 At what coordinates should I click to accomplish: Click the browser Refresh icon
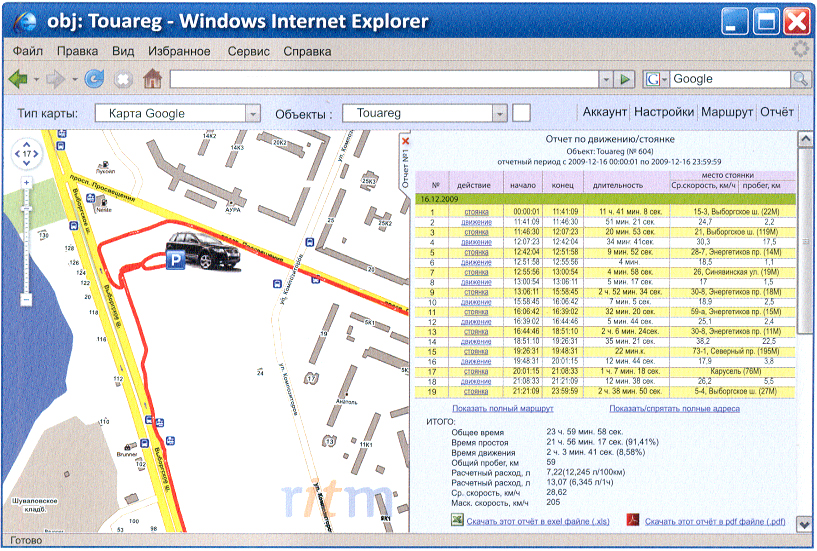point(94,79)
